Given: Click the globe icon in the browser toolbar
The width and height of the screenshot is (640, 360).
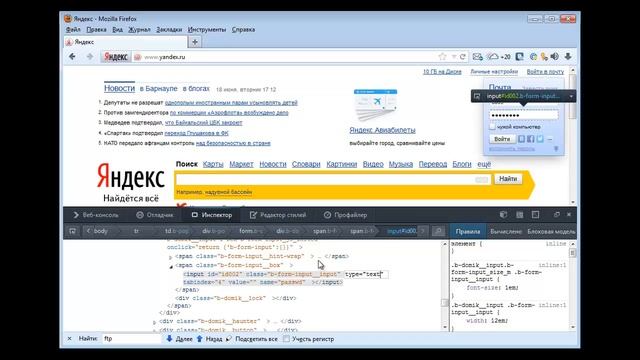Looking at the screenshot, I should click(533, 57).
